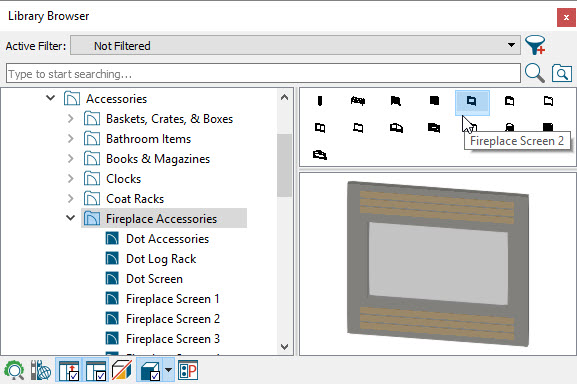Click the crossed-out box preview icon

coord(122,370)
